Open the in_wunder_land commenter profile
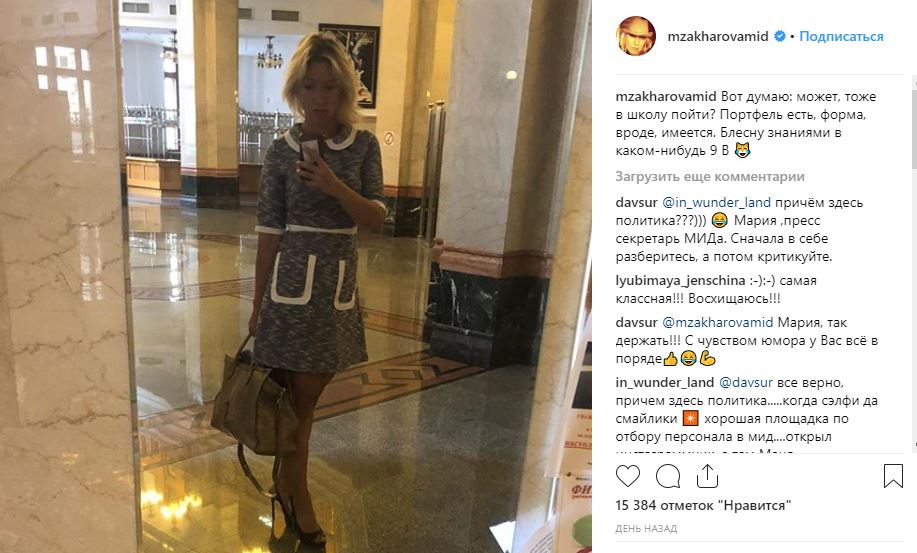Image resolution: width=917 pixels, height=553 pixels. (665, 382)
